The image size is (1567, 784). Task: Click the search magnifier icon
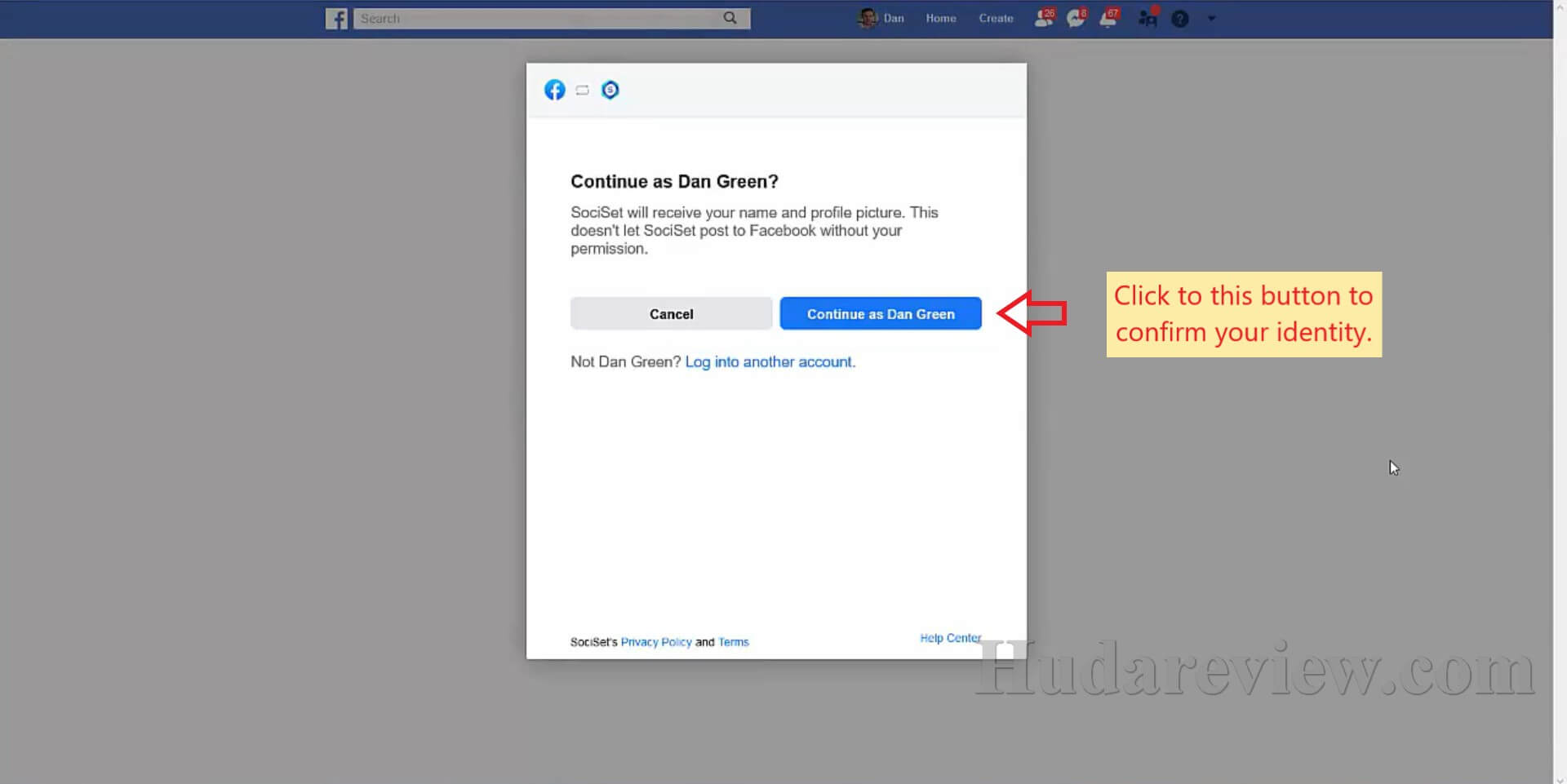(730, 18)
